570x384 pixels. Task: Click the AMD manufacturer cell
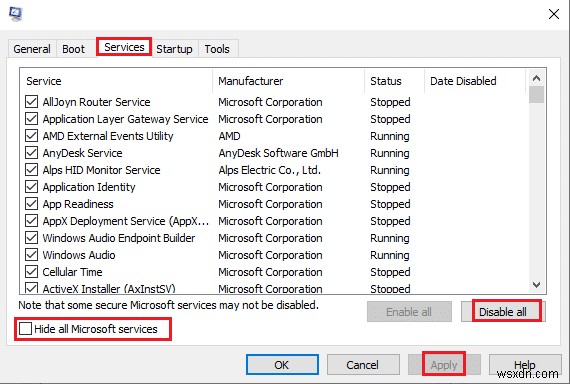229,136
